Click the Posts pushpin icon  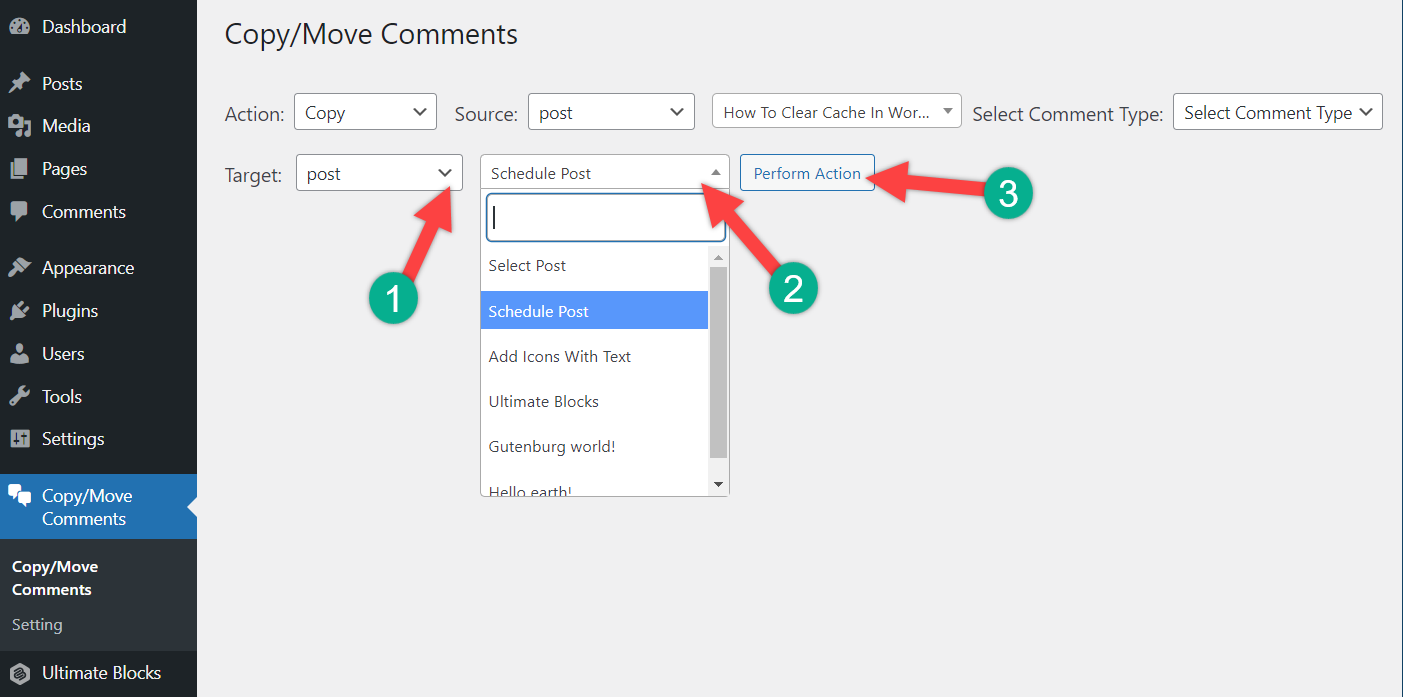point(19,84)
